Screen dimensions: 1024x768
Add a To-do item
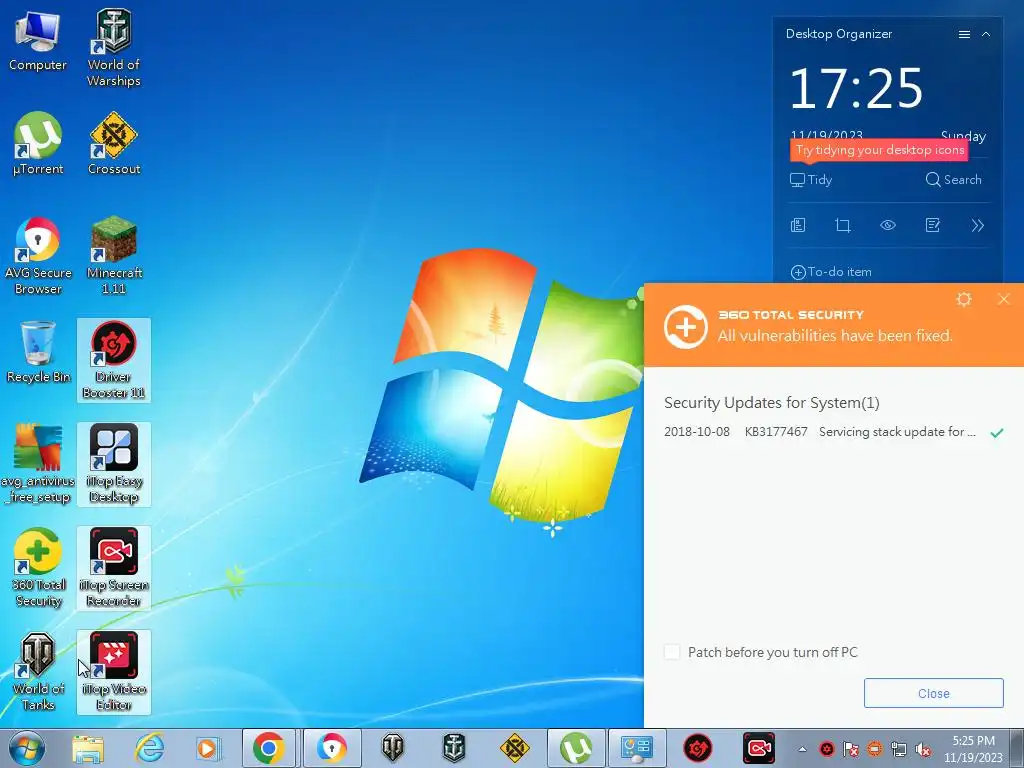coord(831,272)
